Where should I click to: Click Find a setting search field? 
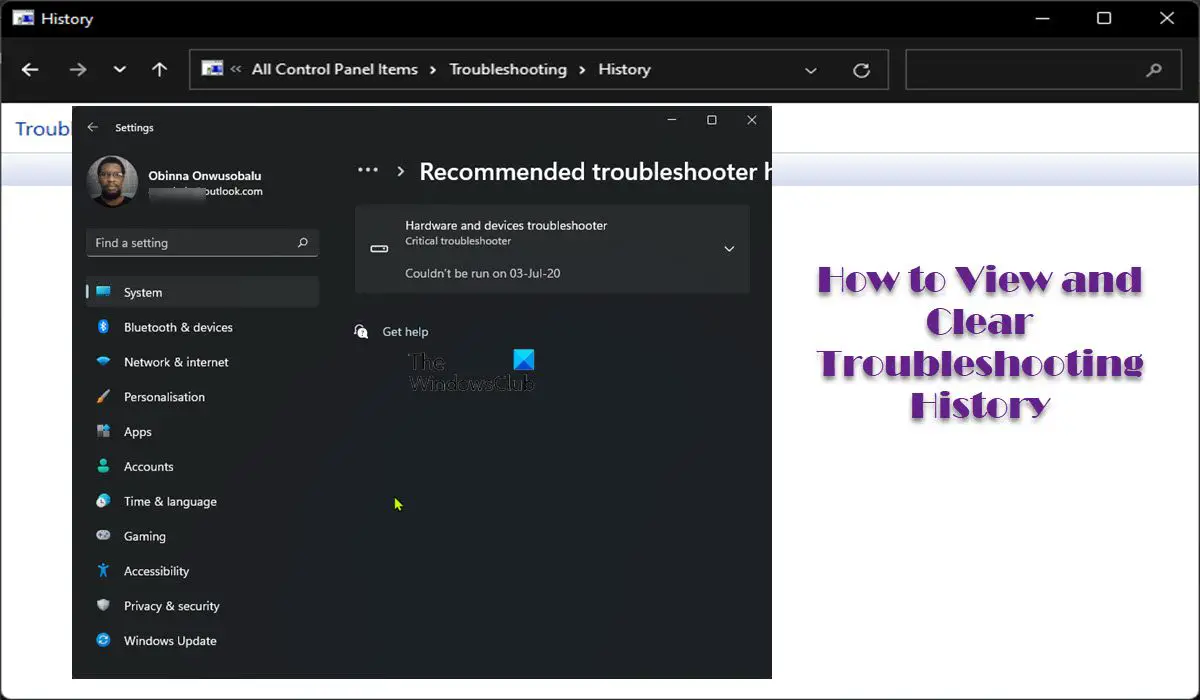(203, 242)
